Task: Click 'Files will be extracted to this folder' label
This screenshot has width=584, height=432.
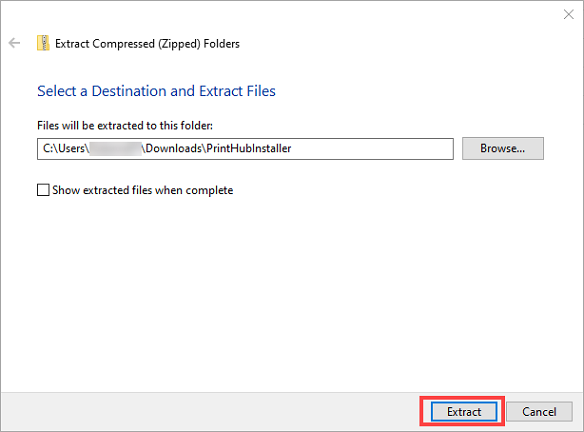Action: pyautogui.click(x=125, y=126)
